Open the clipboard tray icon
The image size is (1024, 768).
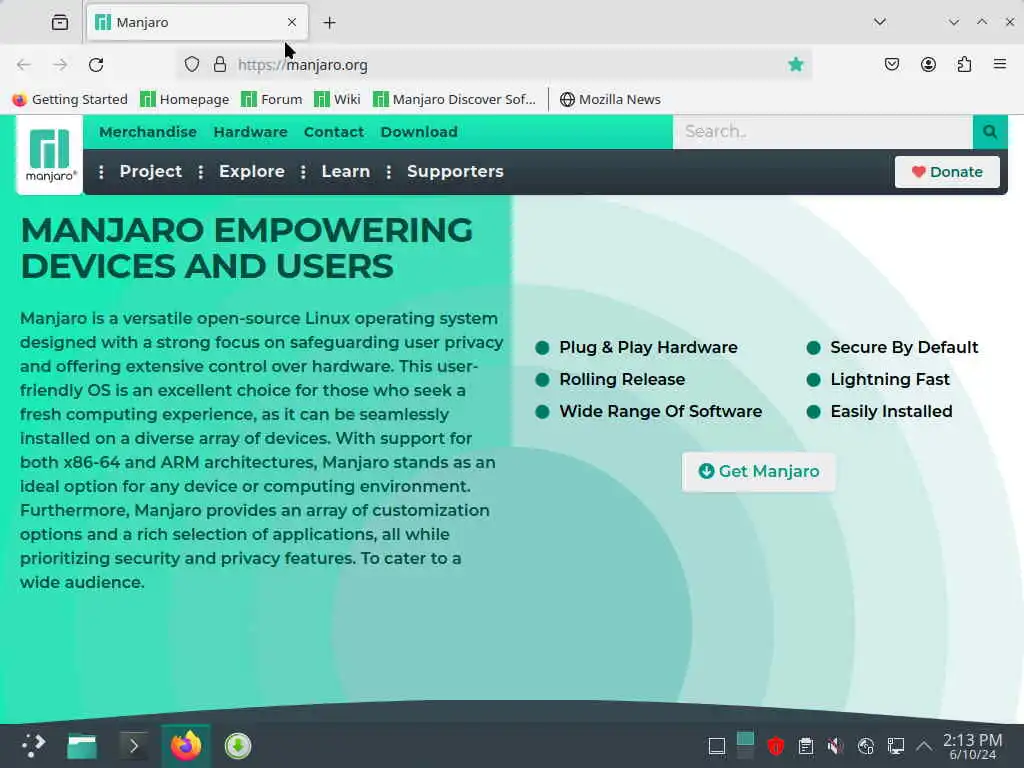click(x=806, y=746)
